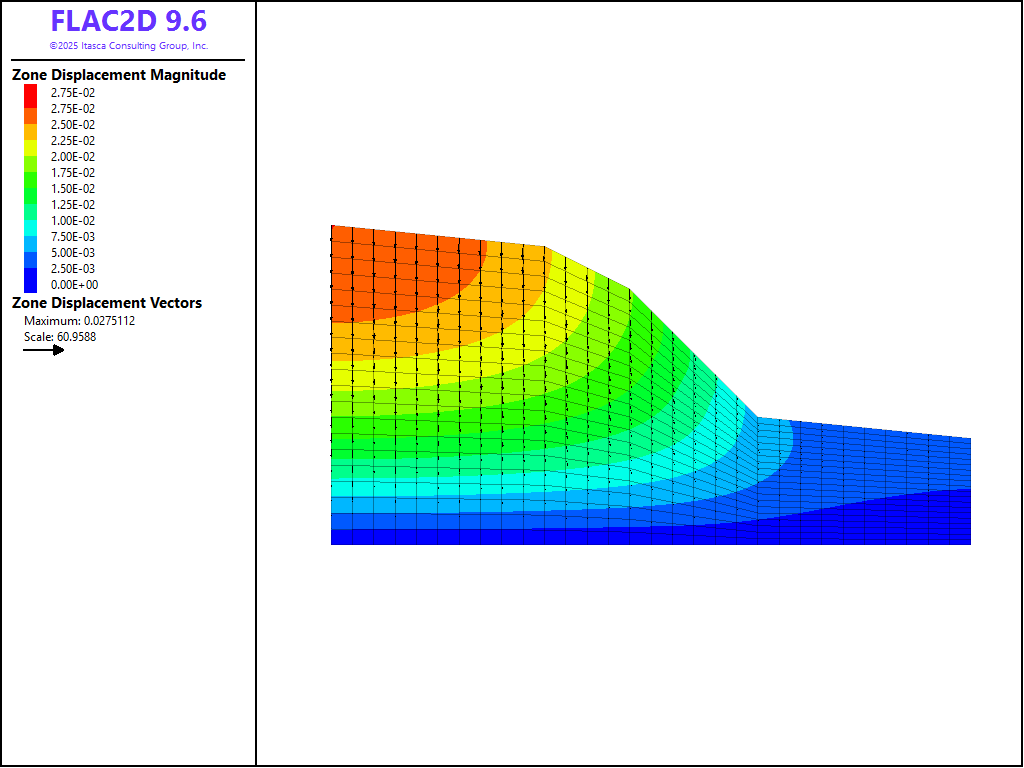Pick the 2.25E-02 yellow legend swatch
Image resolution: width=1024 pixels, height=768 pixels.
point(31,141)
